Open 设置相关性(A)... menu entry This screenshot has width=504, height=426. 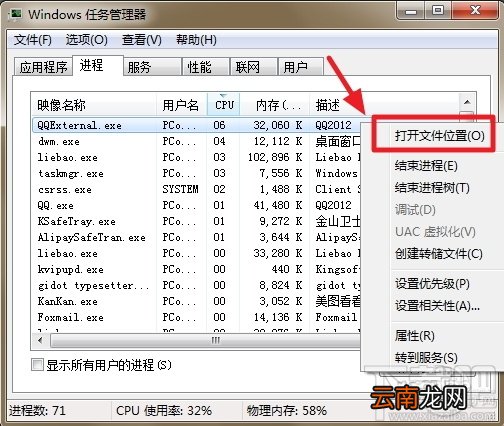pos(437,305)
